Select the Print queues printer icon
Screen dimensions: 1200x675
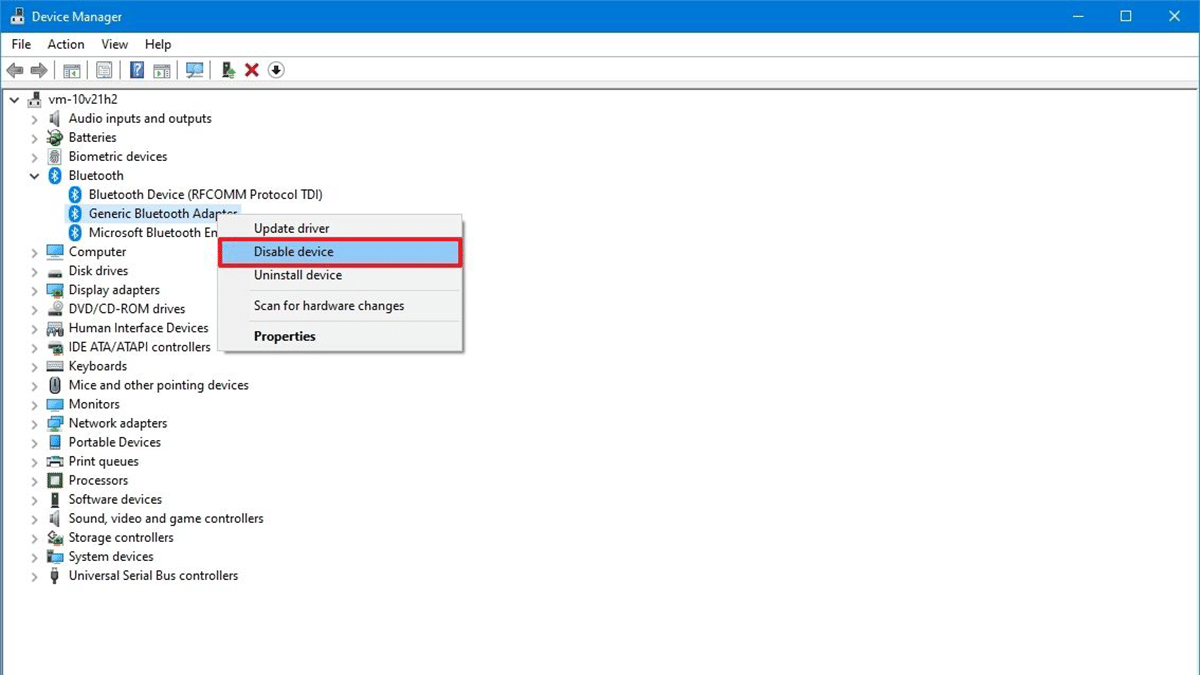pyautogui.click(x=55, y=461)
